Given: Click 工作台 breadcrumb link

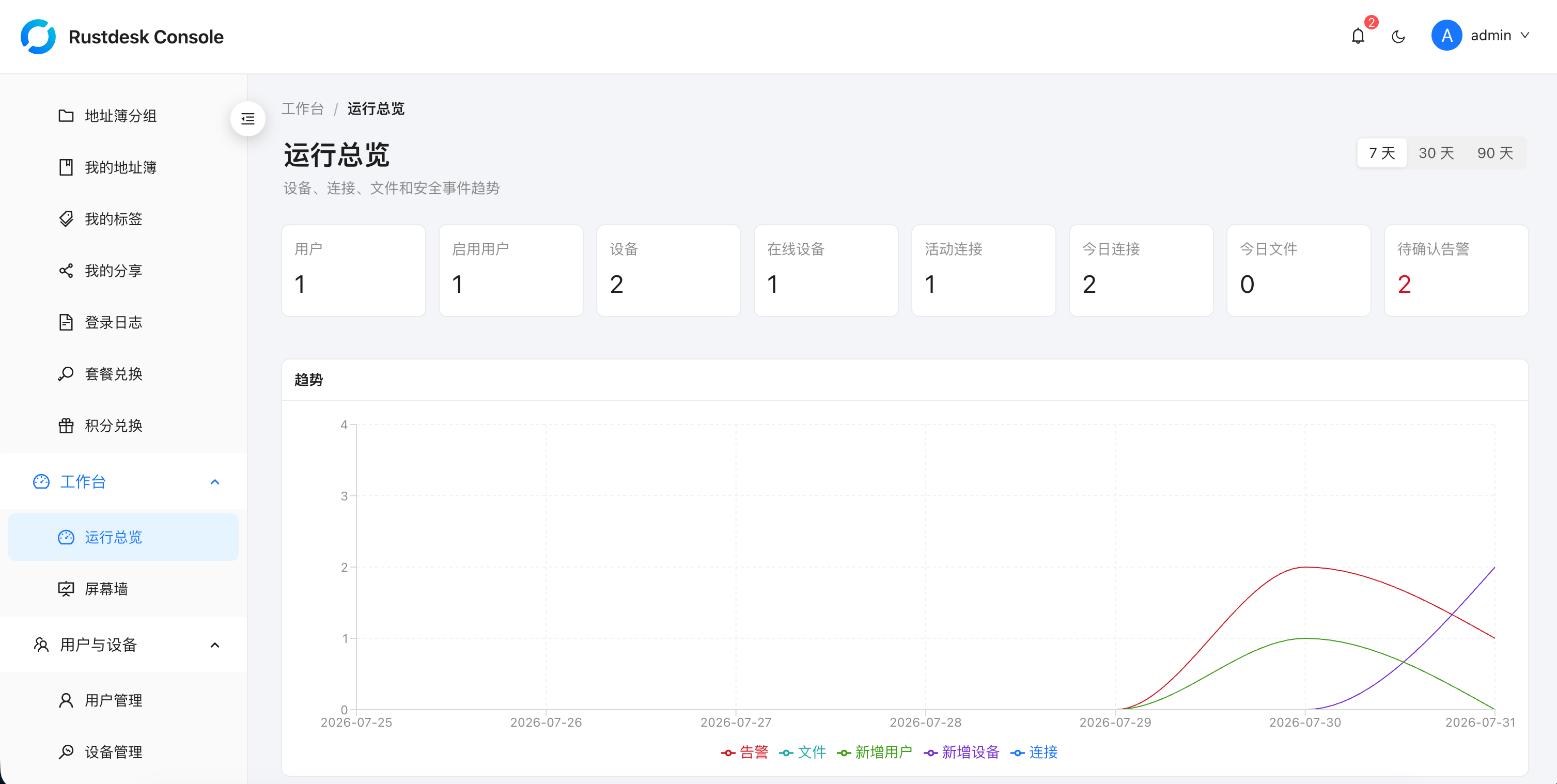Looking at the screenshot, I should click(x=303, y=109).
